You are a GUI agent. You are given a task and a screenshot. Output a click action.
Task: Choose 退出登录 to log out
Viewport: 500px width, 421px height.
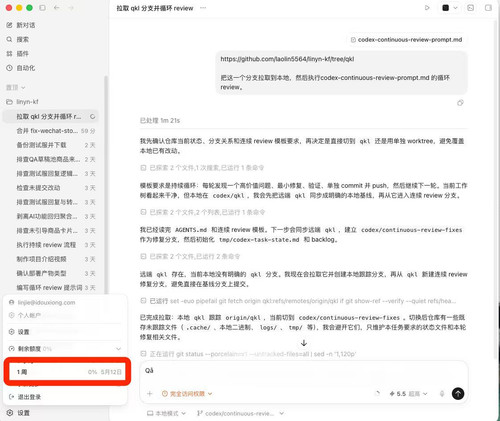(x=65, y=397)
